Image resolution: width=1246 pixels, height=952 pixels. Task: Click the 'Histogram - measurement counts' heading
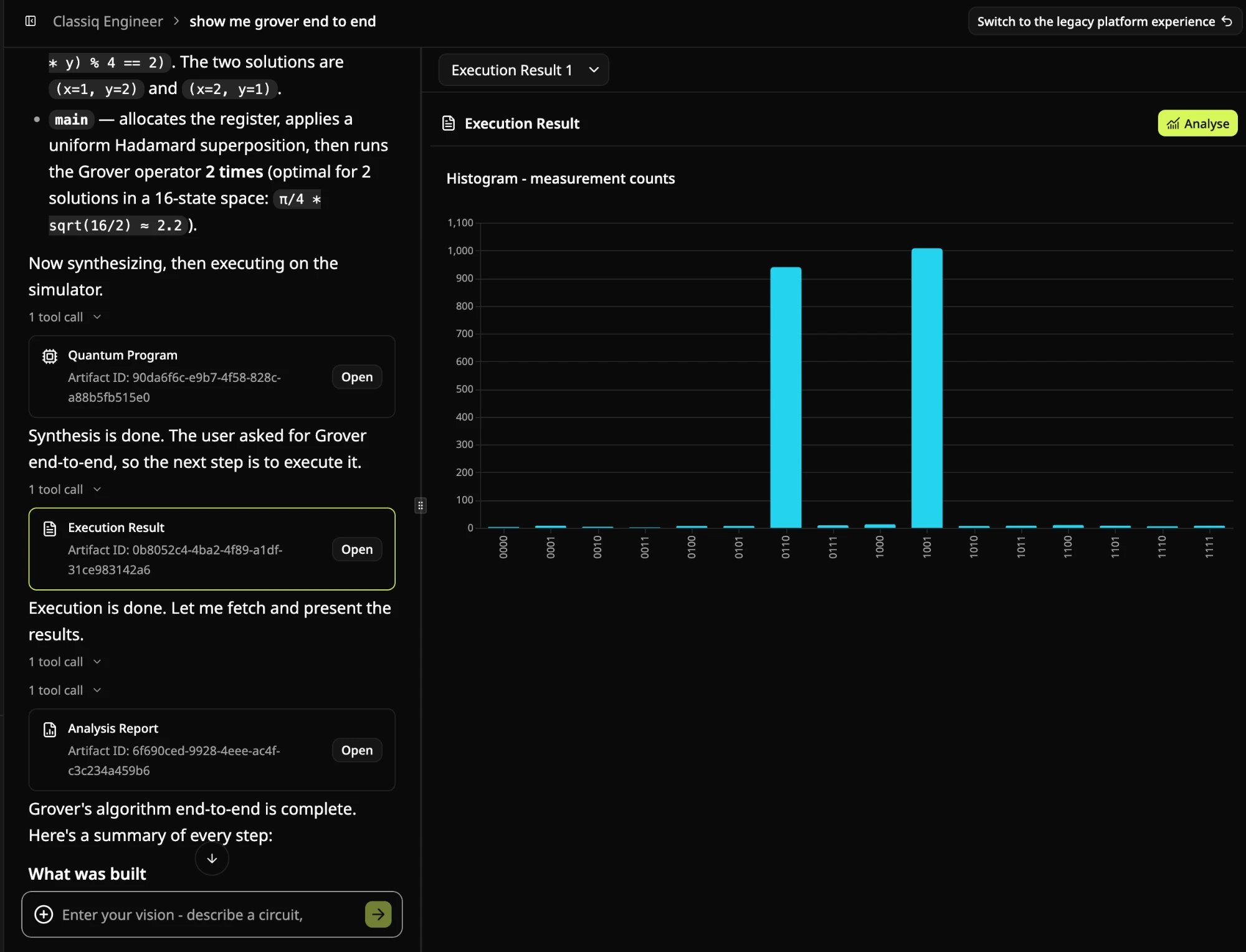click(x=561, y=179)
